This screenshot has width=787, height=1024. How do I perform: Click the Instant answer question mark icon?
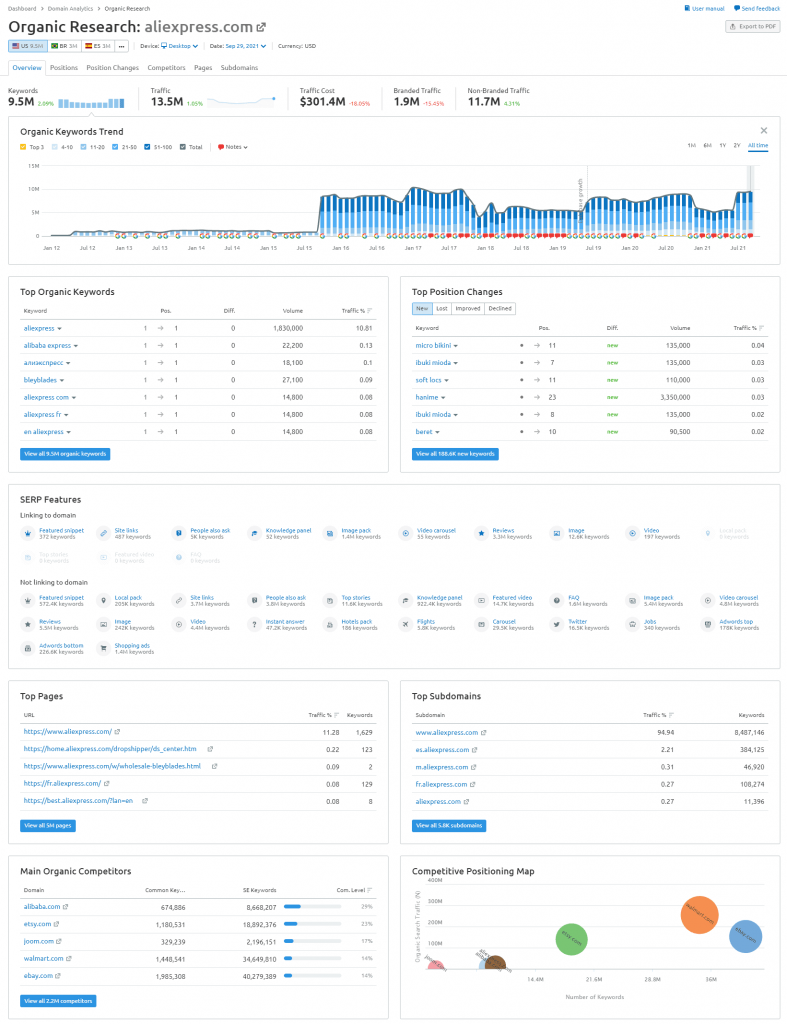tap(254, 625)
